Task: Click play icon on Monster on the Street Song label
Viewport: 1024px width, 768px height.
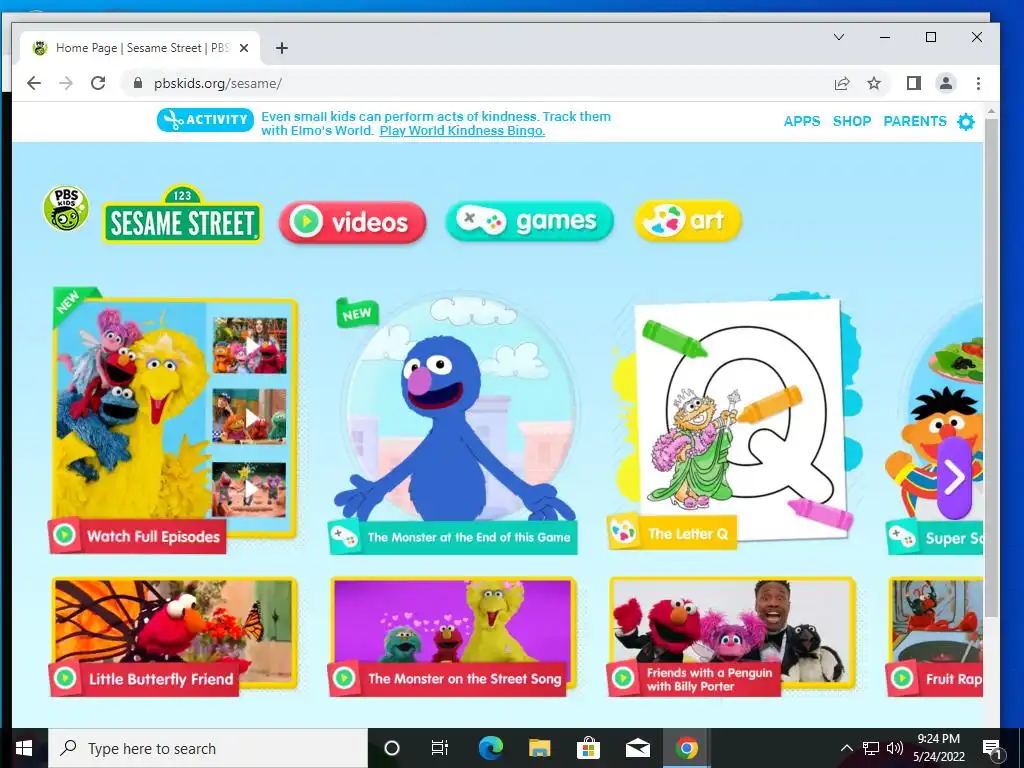Action: click(x=344, y=679)
